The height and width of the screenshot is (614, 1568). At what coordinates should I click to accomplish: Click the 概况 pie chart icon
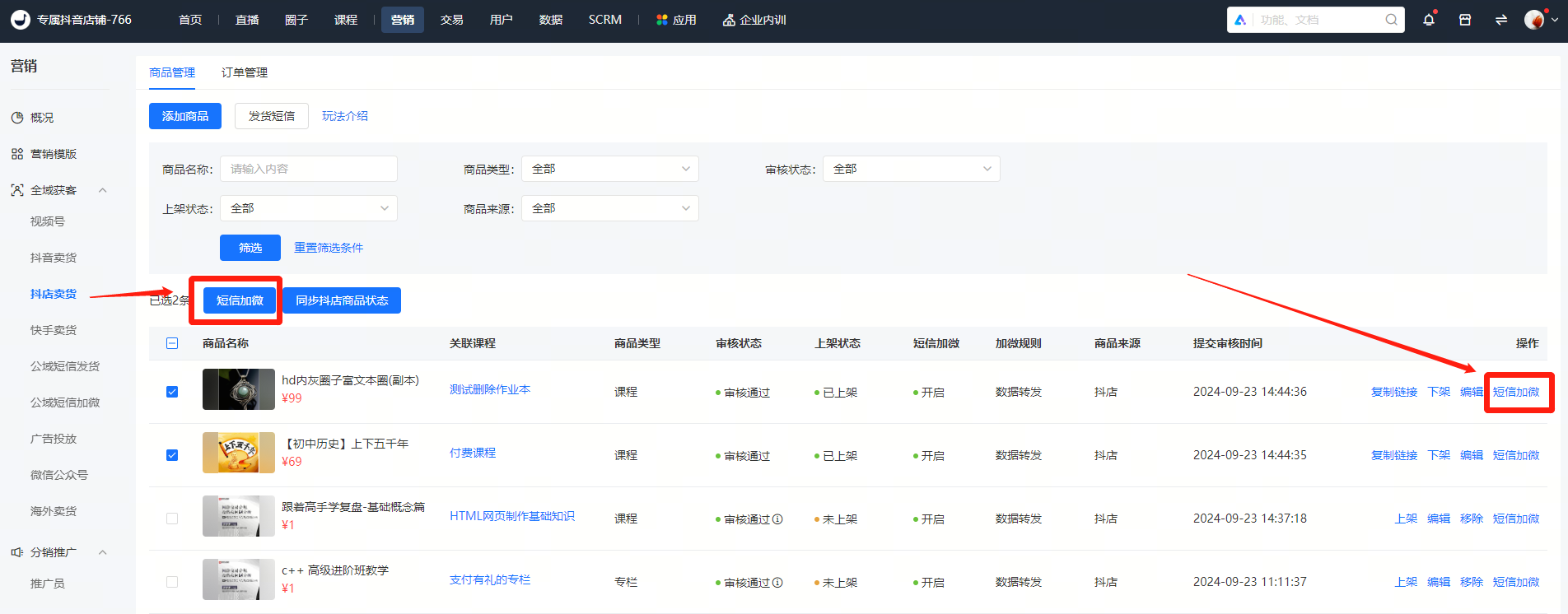click(17, 118)
